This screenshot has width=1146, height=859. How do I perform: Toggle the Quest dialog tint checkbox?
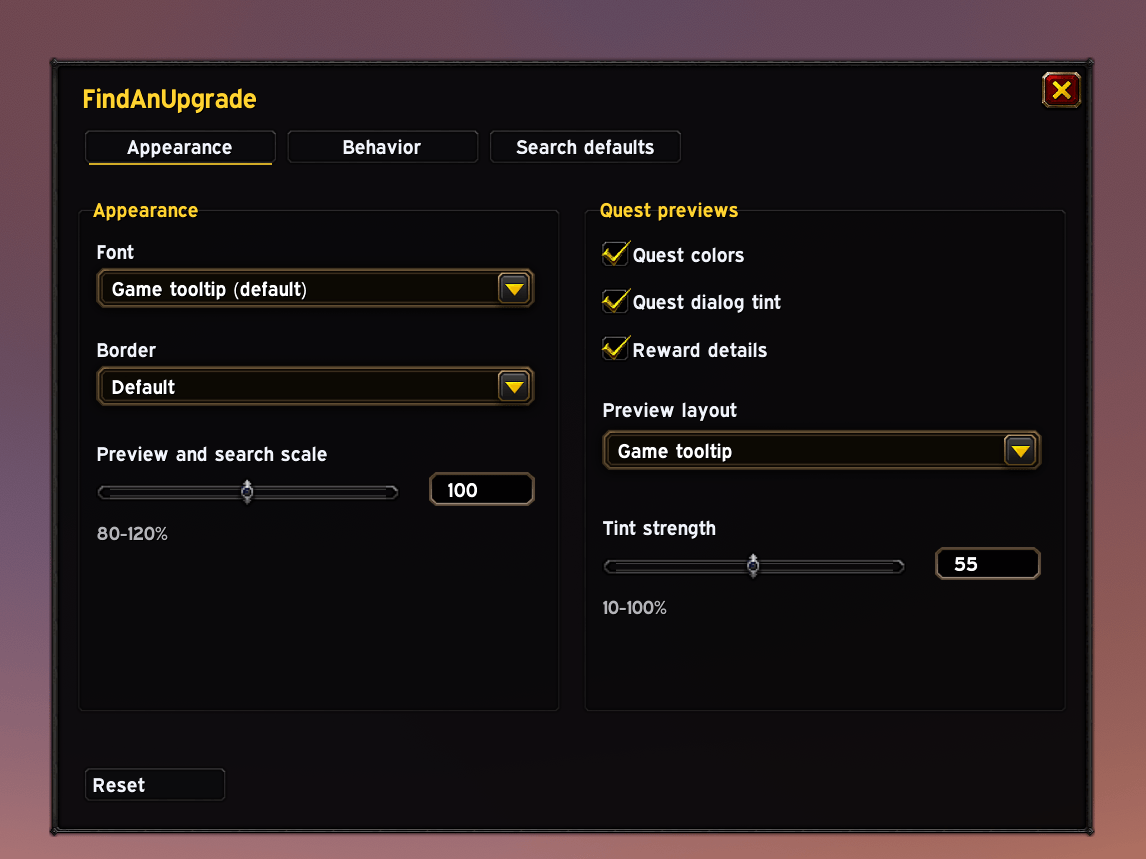click(615, 301)
